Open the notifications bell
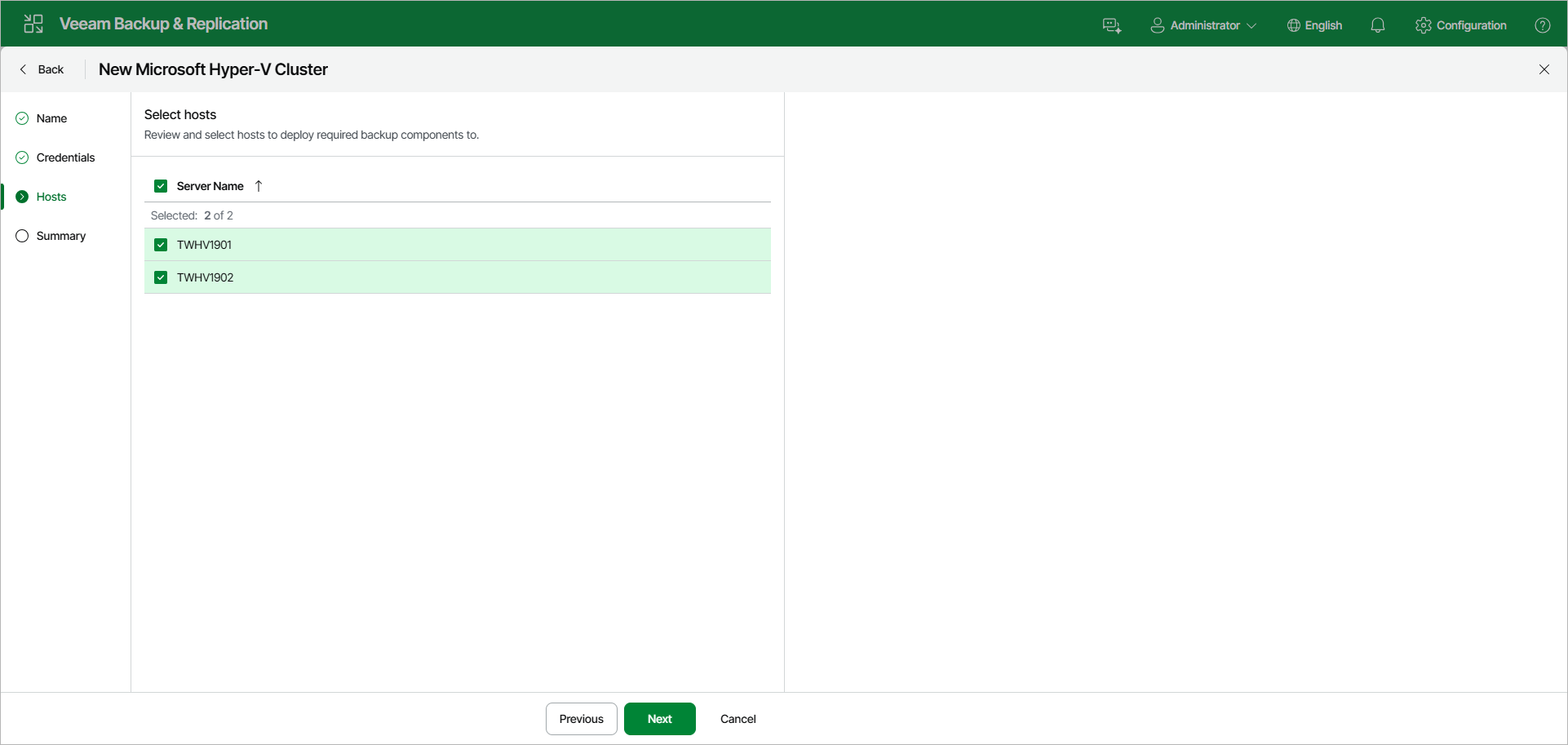The image size is (1568, 745). [x=1378, y=25]
